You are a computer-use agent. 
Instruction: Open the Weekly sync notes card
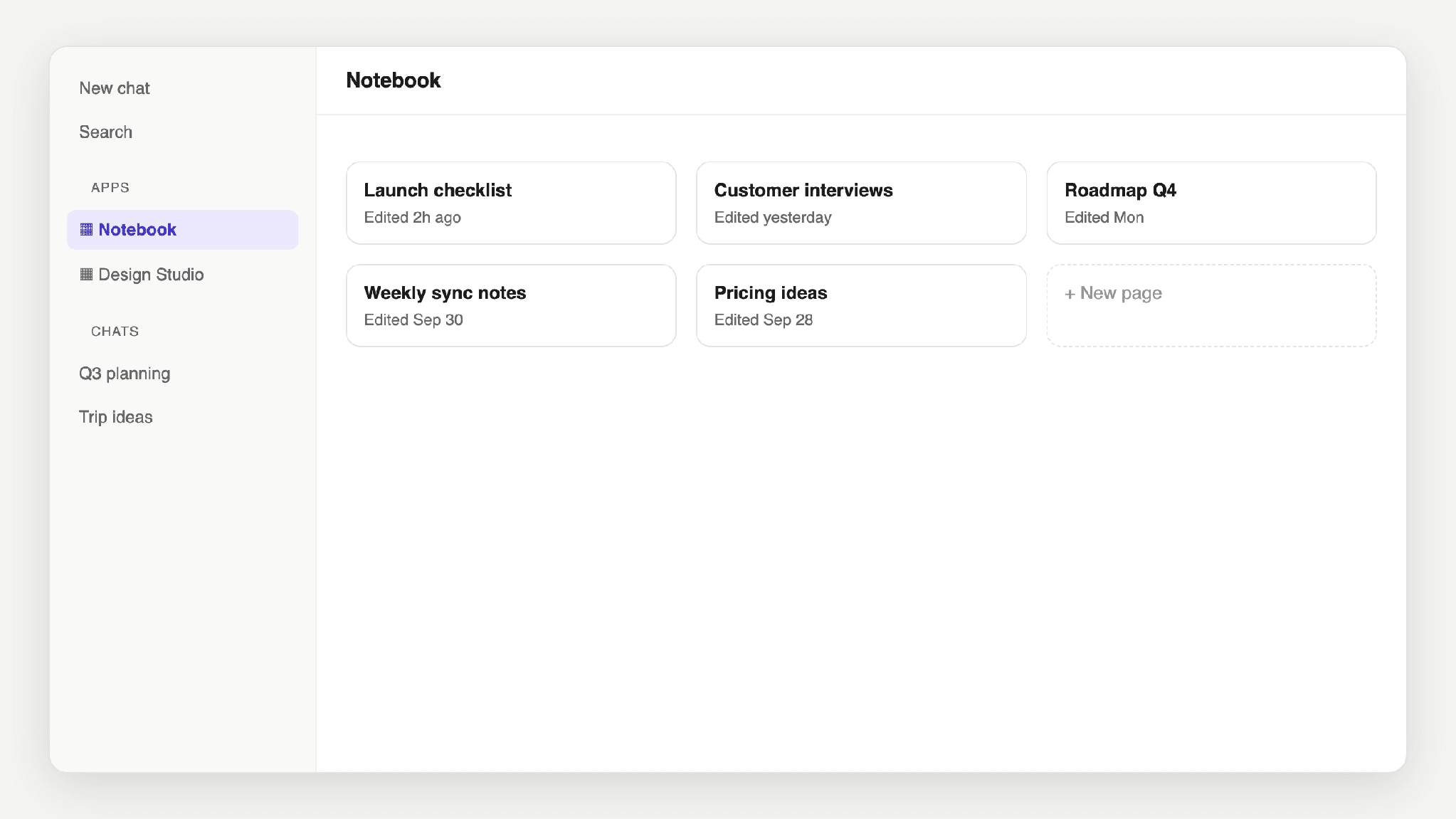coord(511,305)
